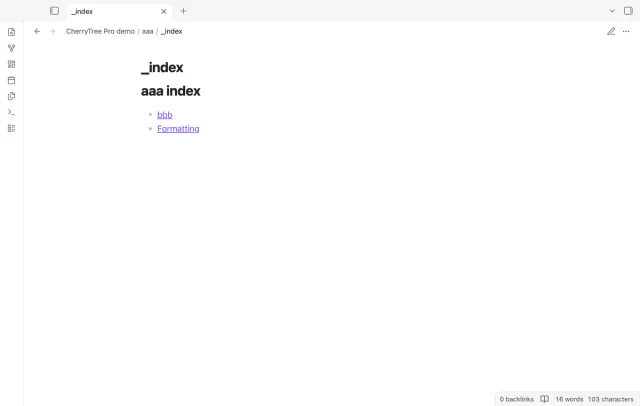
Task: Click the 0 backlinks status item
Action: coord(516,399)
